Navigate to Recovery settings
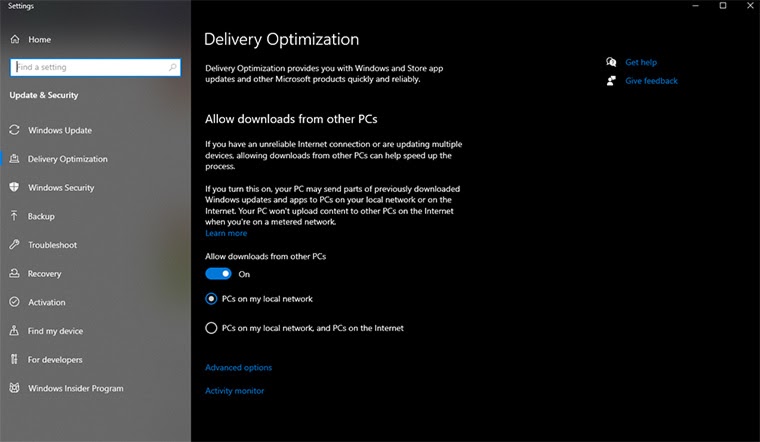This screenshot has height=442, width=760. coord(45,274)
